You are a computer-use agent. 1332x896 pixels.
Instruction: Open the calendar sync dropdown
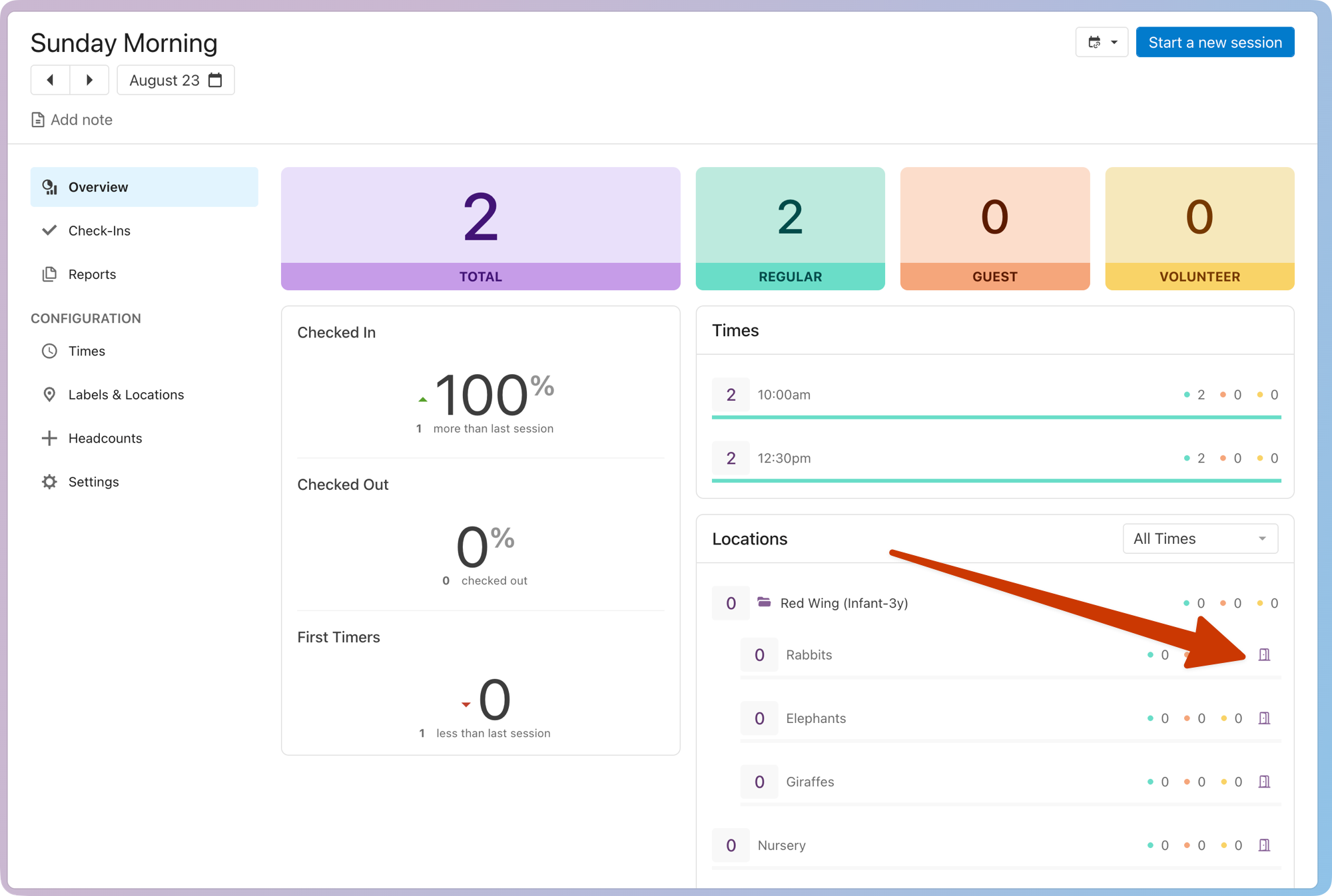[x=1102, y=43]
